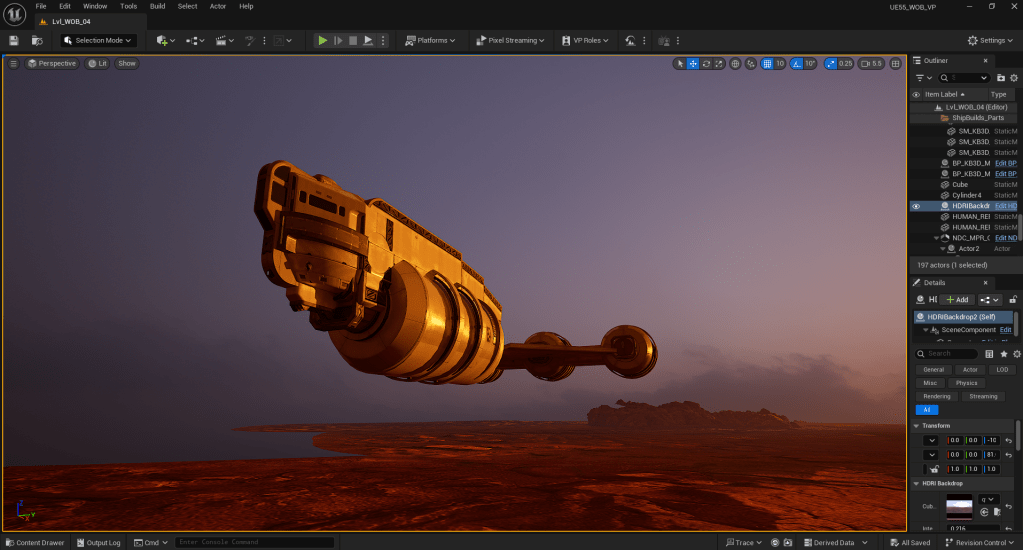This screenshot has height=550, width=1023.
Task: Click the Add component button in Details
Action: (957, 299)
